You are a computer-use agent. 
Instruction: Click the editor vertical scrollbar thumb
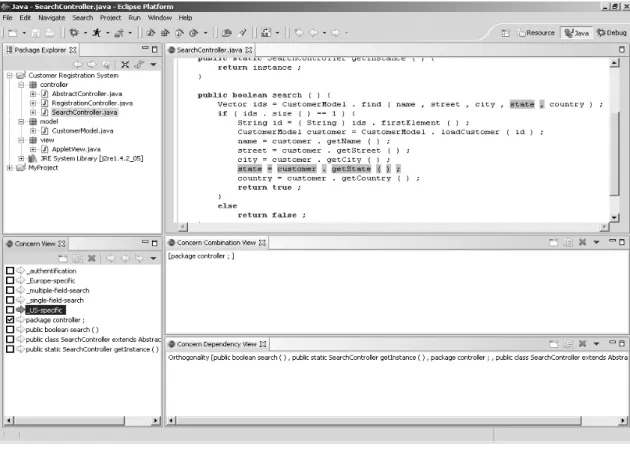coord(614,153)
